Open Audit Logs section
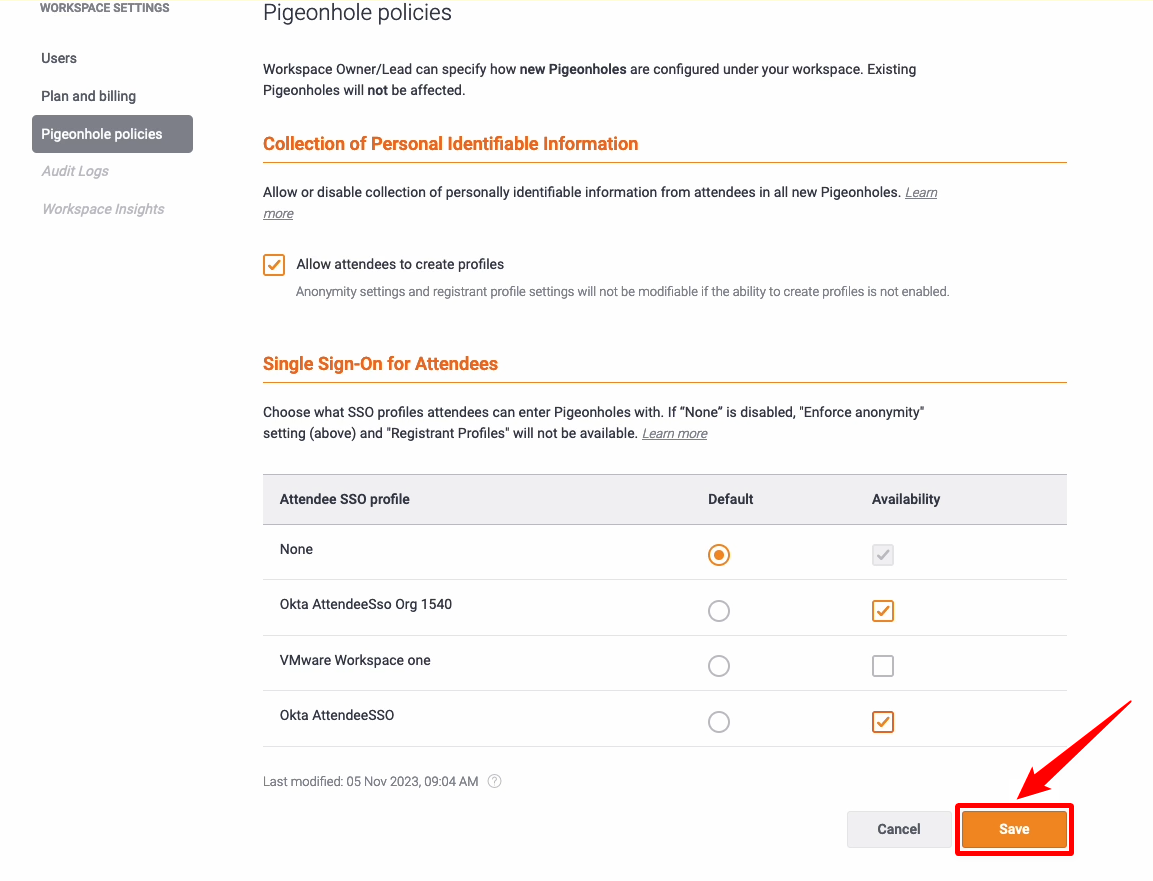1153x881 pixels. click(75, 171)
